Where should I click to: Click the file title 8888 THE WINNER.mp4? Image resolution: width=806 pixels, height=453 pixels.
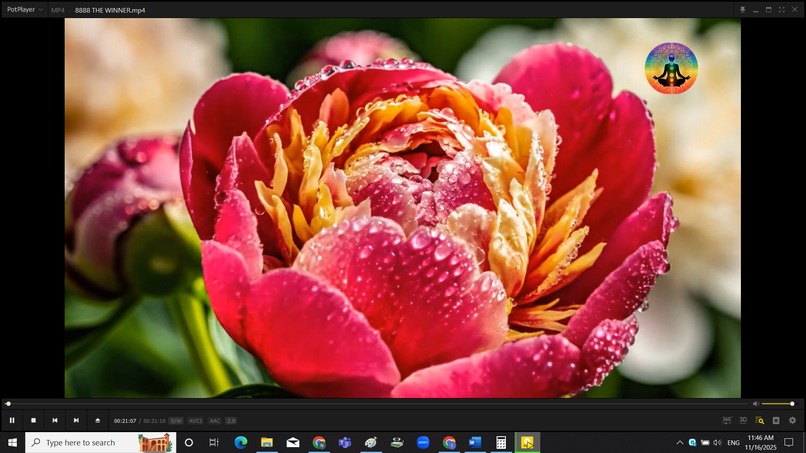110,10
